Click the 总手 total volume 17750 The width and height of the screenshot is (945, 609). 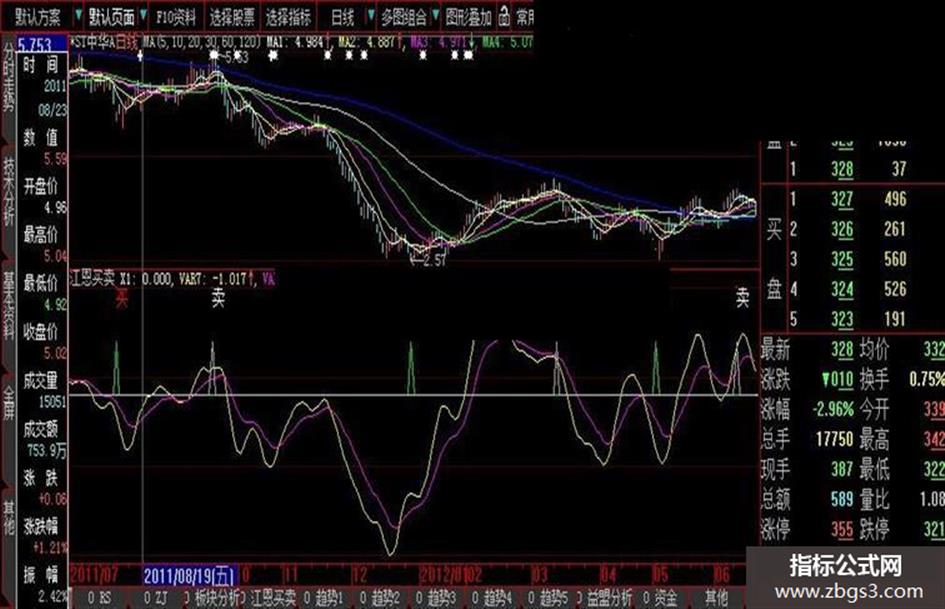coord(835,439)
